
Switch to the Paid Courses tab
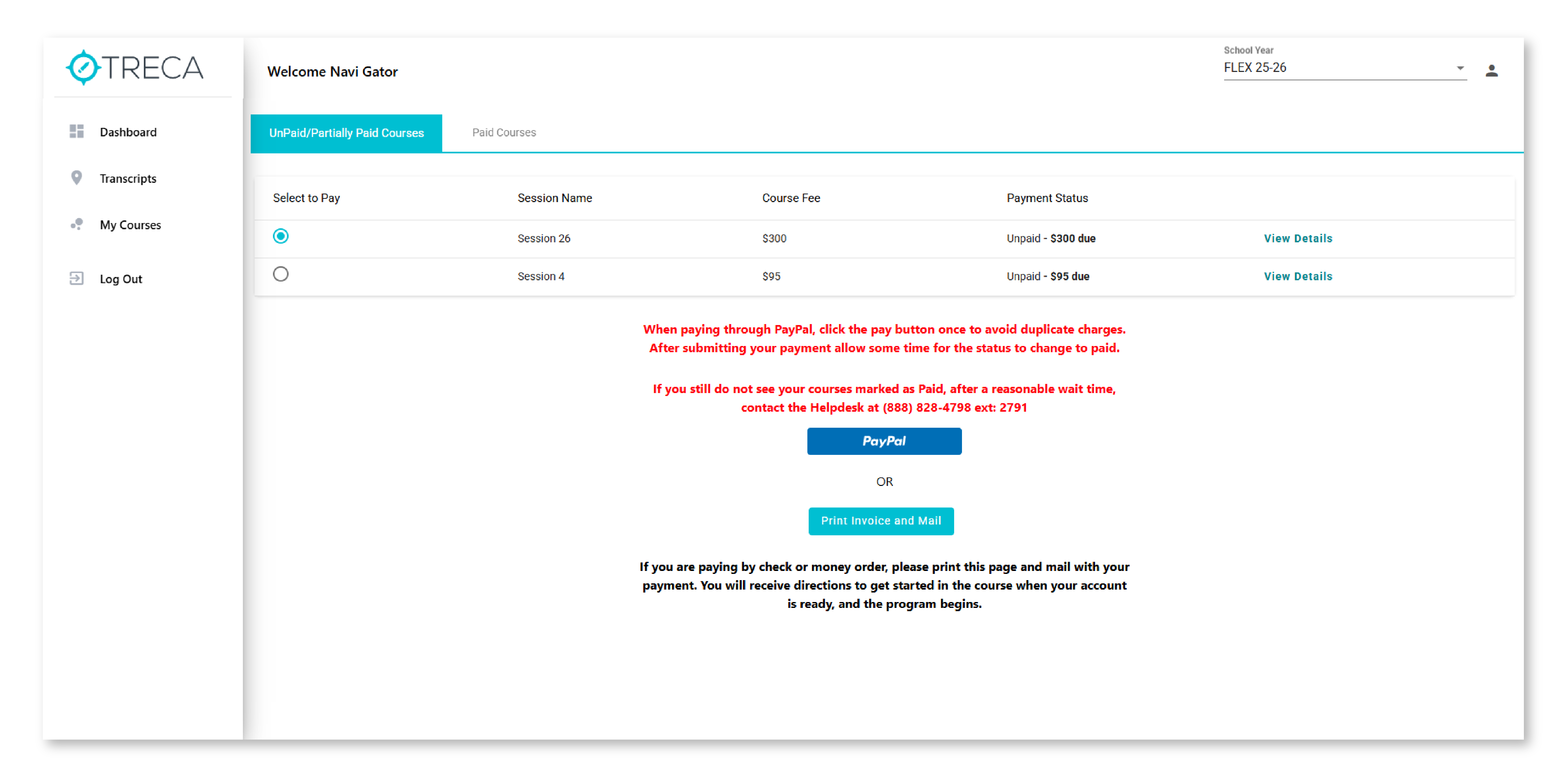pos(503,133)
